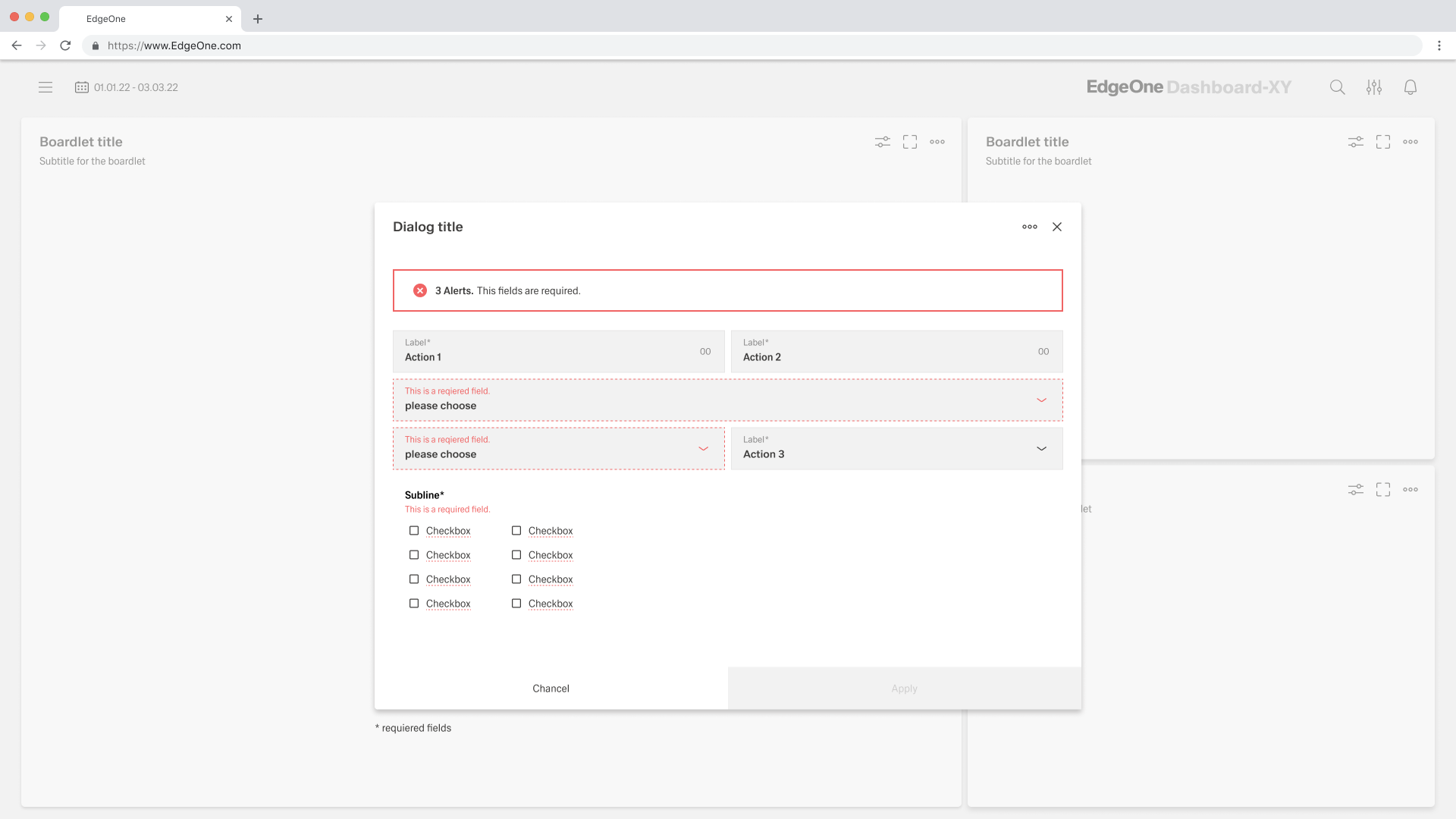Screen dimensions: 1456x819
Task: Open a new browser tab
Action: pyautogui.click(x=258, y=19)
